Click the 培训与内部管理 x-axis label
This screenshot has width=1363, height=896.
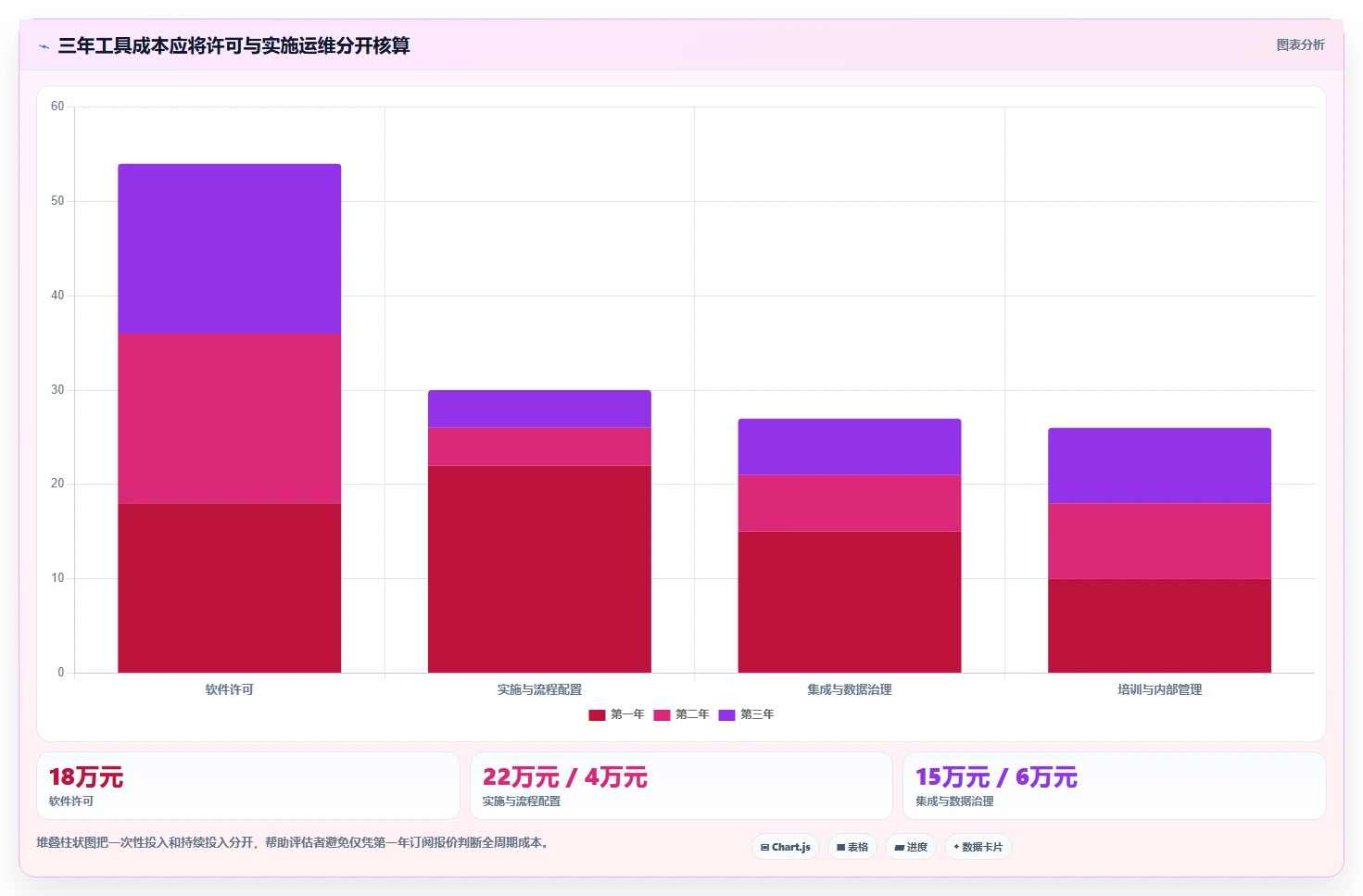1159,689
